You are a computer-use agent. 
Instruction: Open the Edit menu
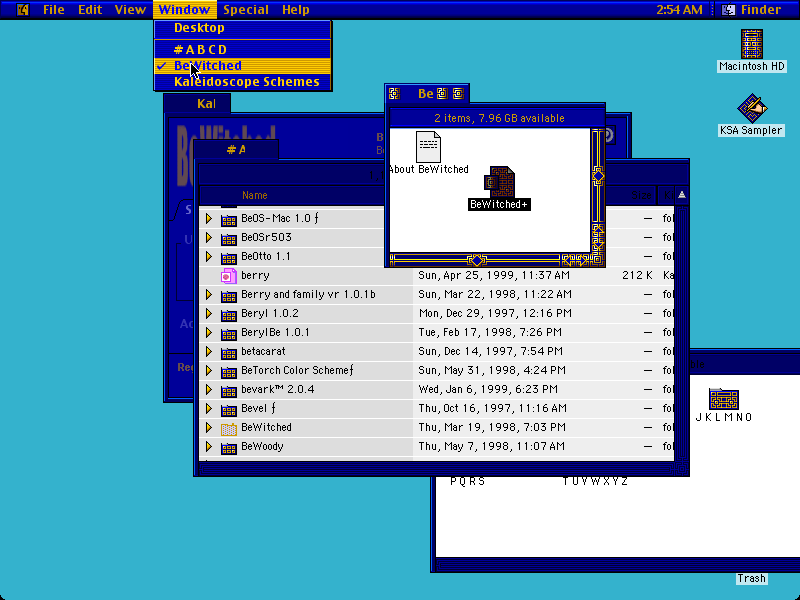click(x=90, y=10)
